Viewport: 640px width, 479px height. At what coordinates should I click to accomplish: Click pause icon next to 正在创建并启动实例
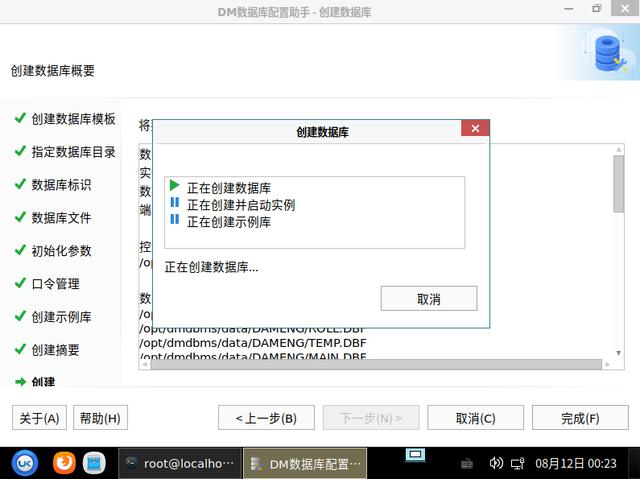(x=175, y=202)
